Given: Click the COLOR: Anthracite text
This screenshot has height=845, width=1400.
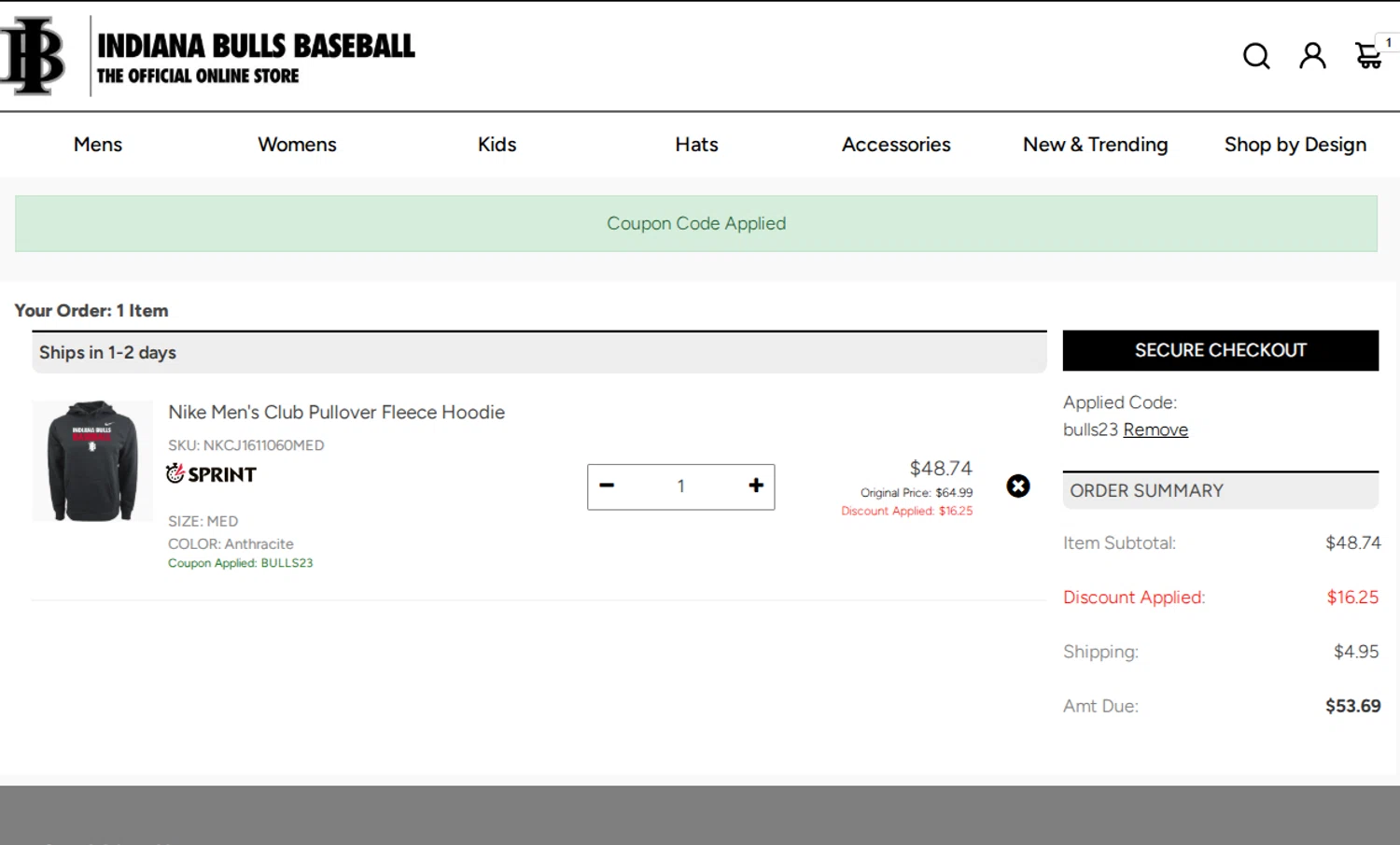Looking at the screenshot, I should (231, 543).
